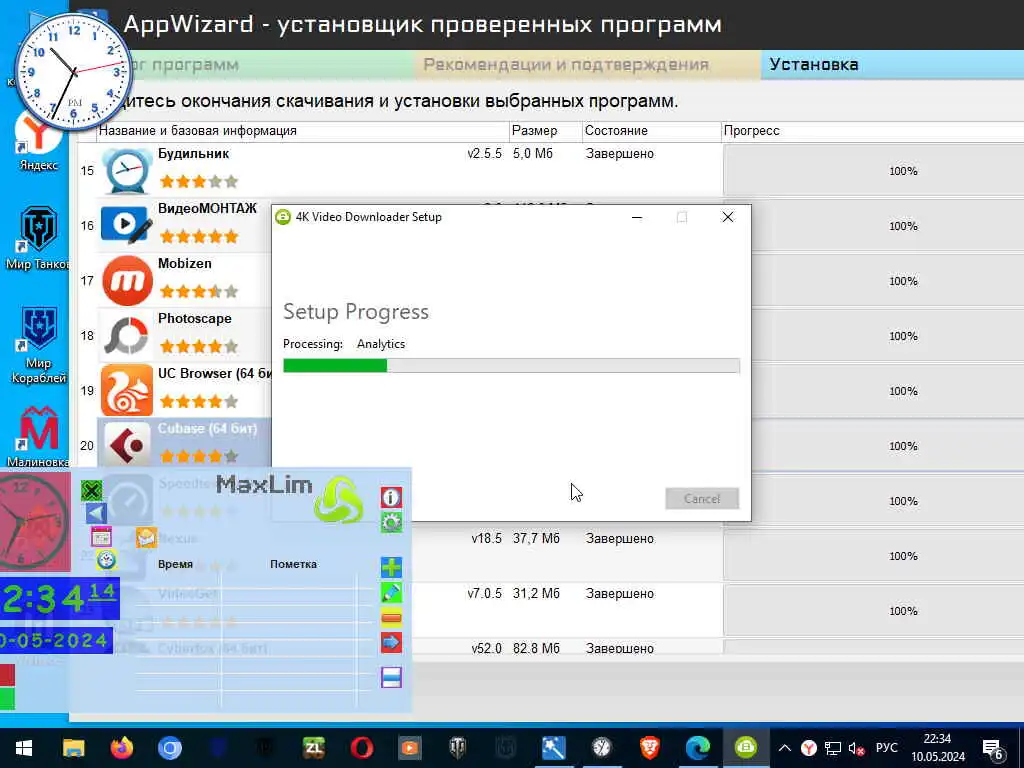This screenshot has height=768, width=1024.
Task: Click MaxLim green X close icon
Action: 92,490
